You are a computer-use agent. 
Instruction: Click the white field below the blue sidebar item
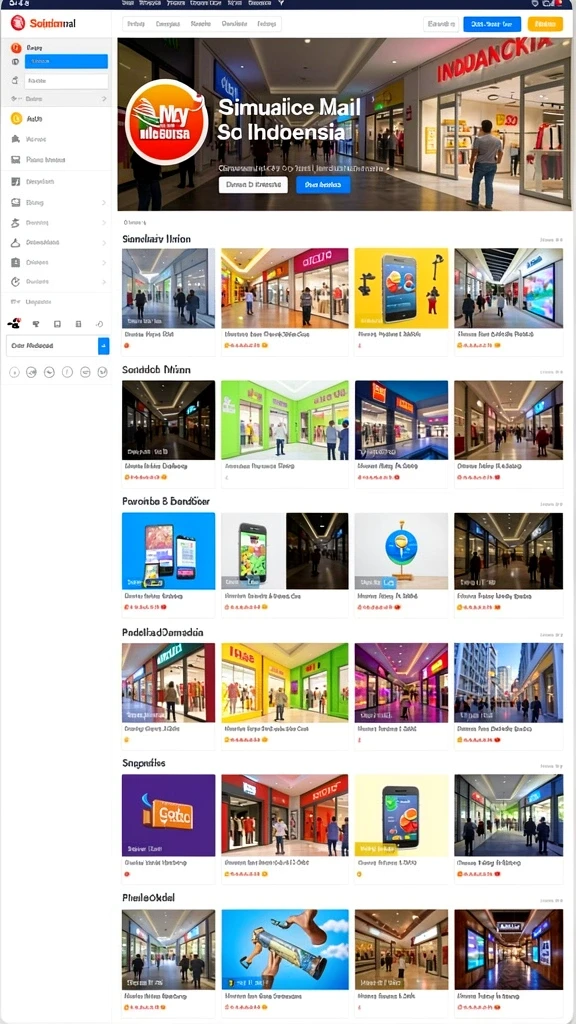tap(66, 81)
